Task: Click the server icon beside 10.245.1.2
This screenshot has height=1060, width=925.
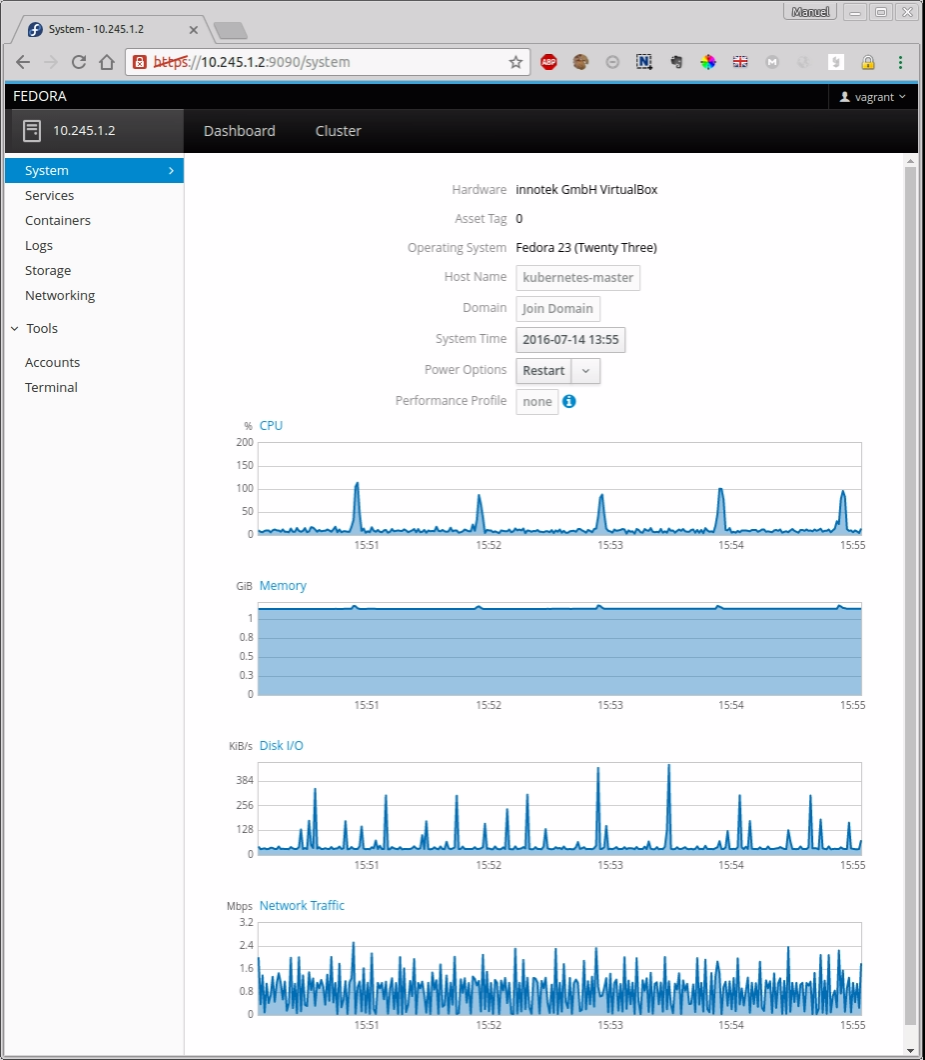Action: [32, 130]
